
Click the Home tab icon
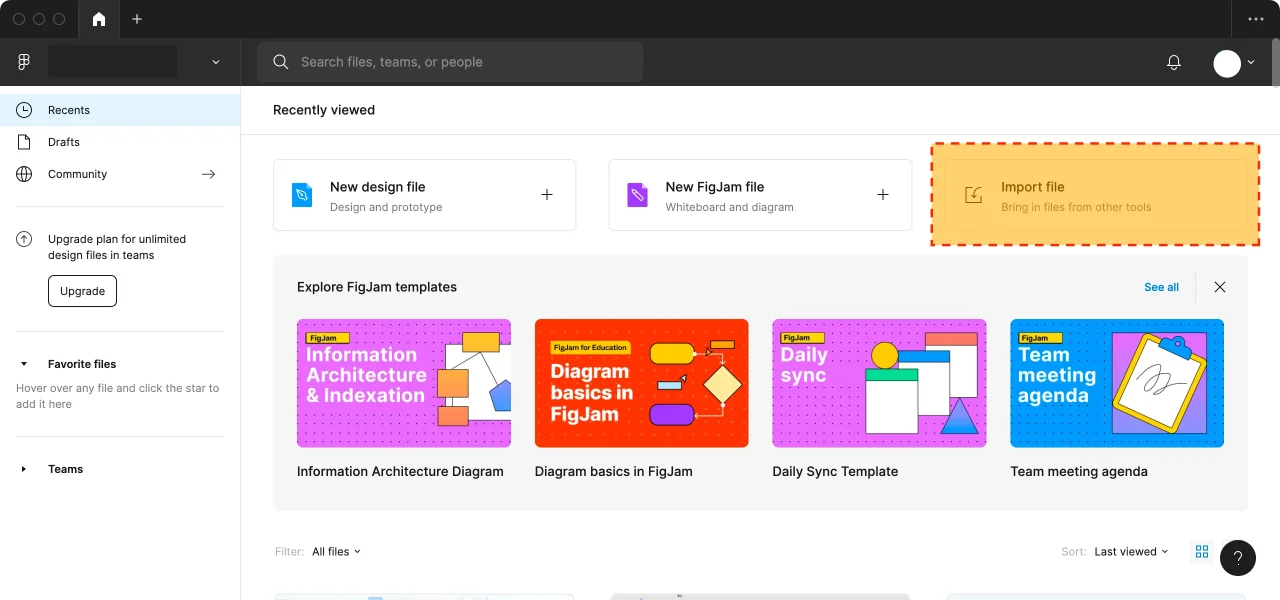[x=98, y=19]
